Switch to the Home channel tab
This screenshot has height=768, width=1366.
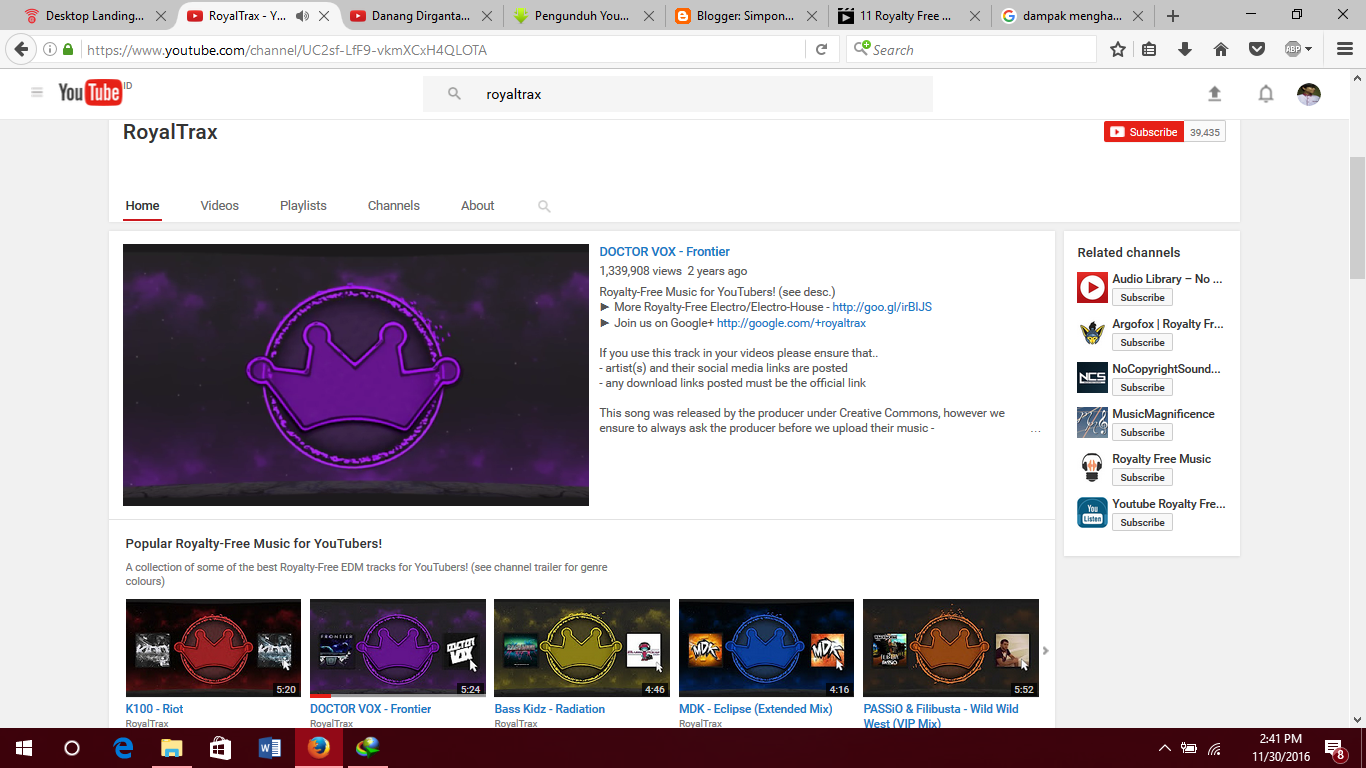[142, 206]
